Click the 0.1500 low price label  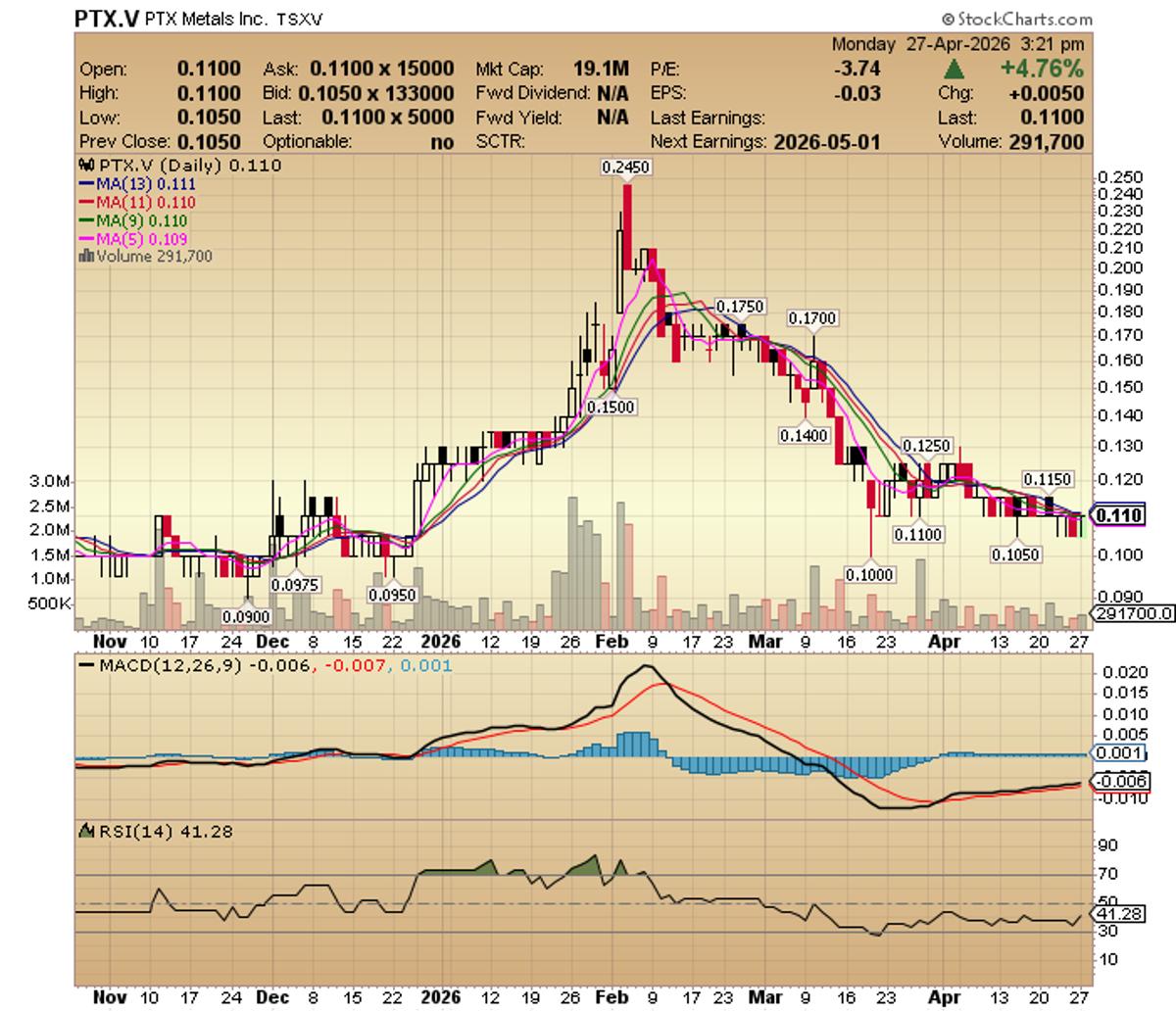612,407
